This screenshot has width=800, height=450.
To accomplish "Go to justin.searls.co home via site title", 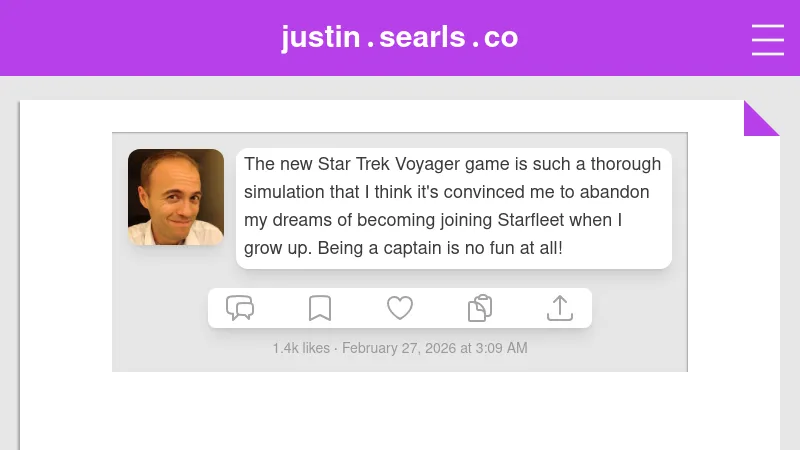I will tap(399, 38).
